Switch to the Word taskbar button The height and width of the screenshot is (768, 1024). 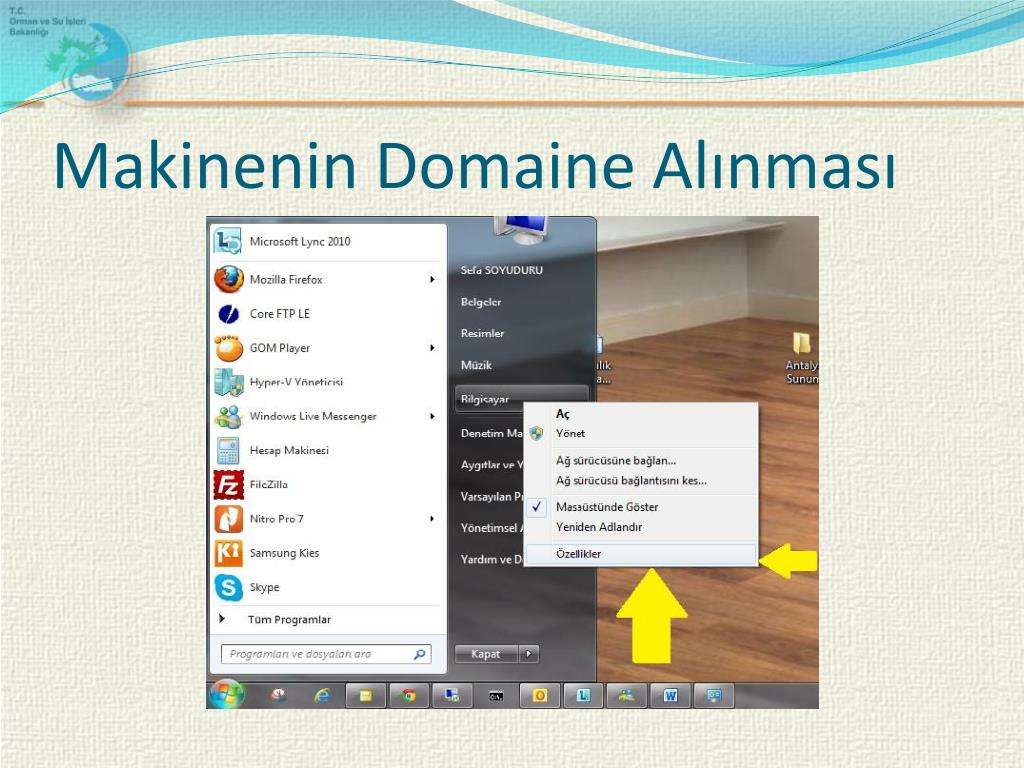click(670, 696)
